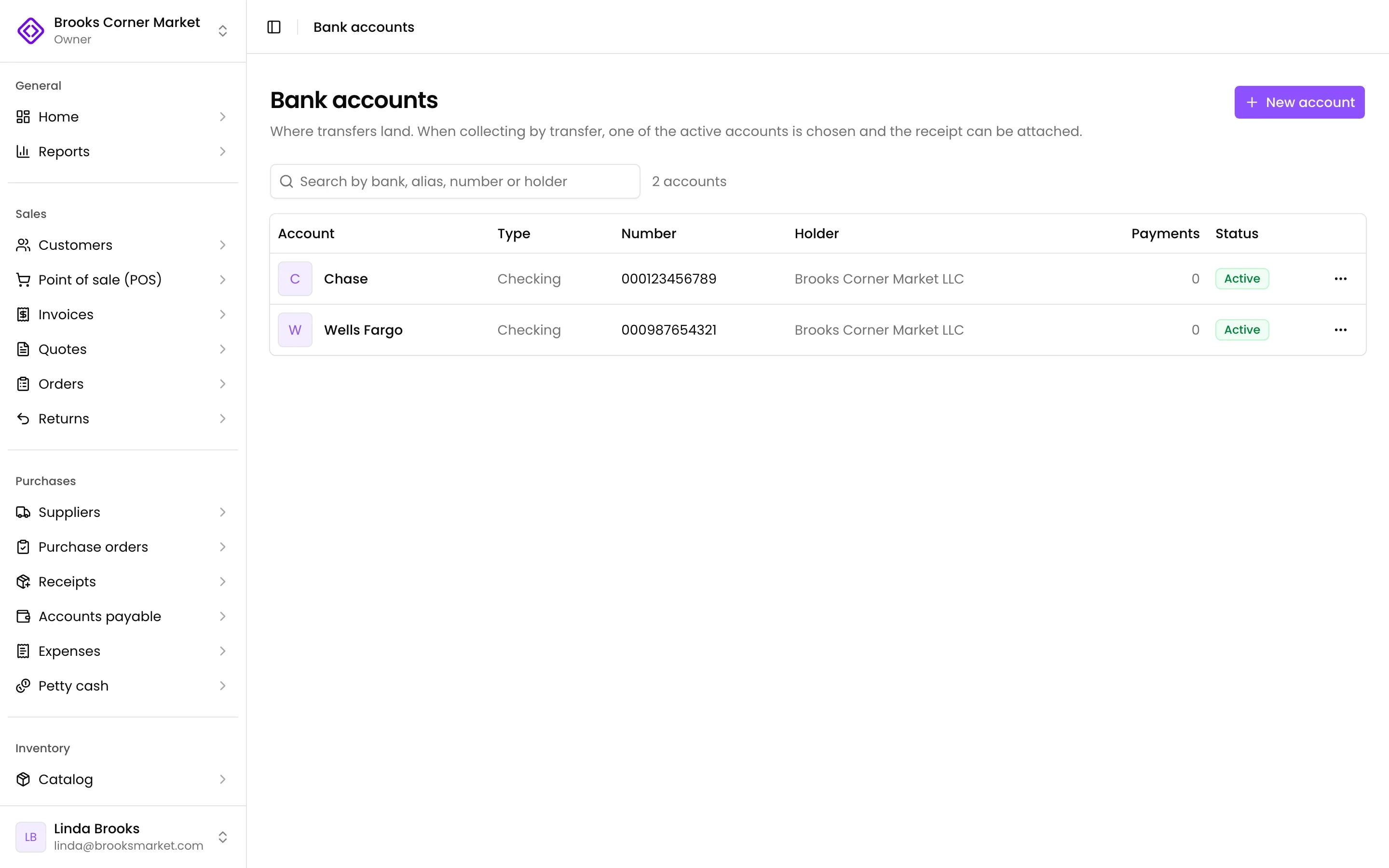
Task: Open the Purchase orders menu item
Action: (x=123, y=546)
